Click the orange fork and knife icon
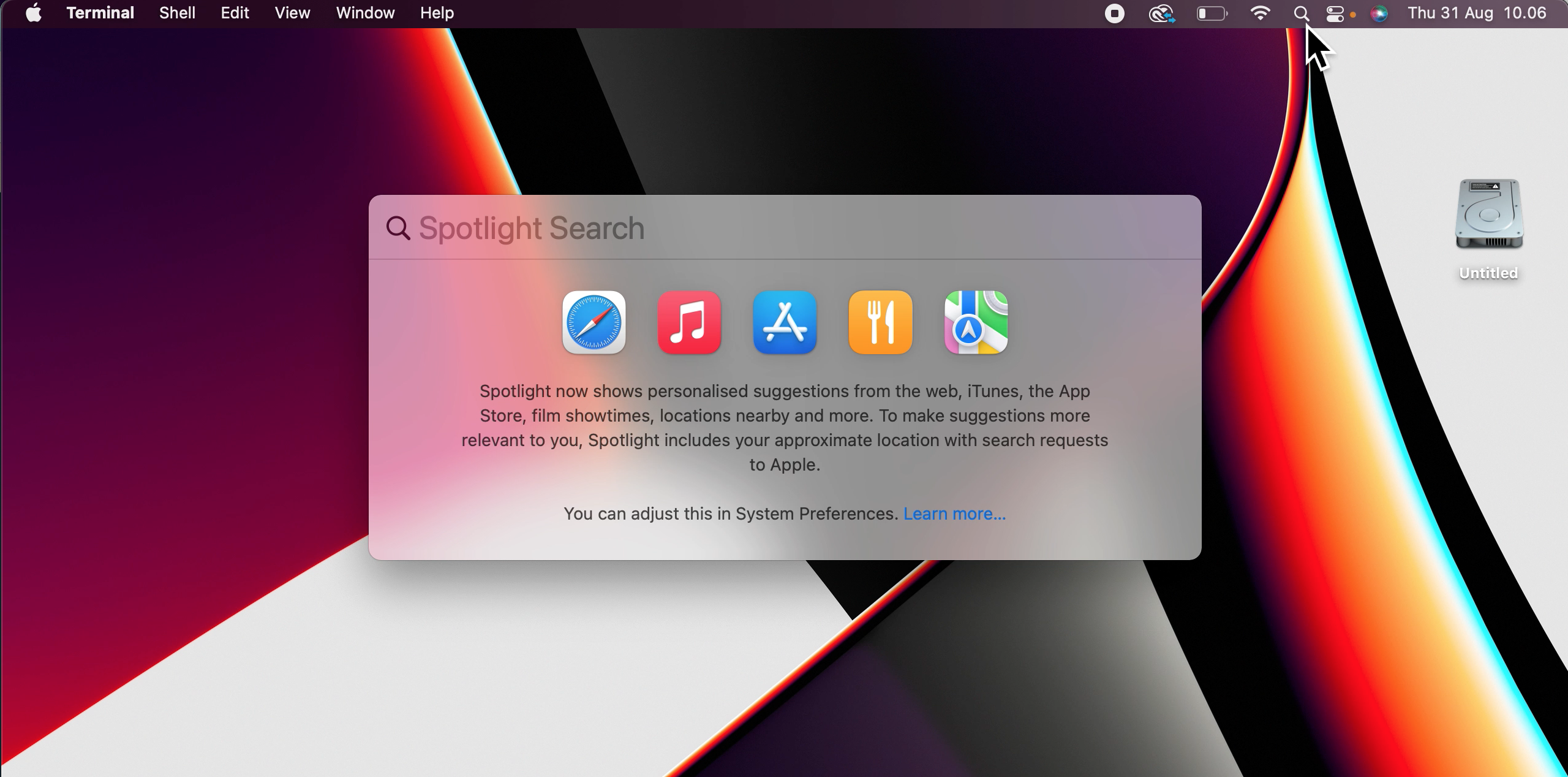Screen dimensions: 1568x777 880,322
